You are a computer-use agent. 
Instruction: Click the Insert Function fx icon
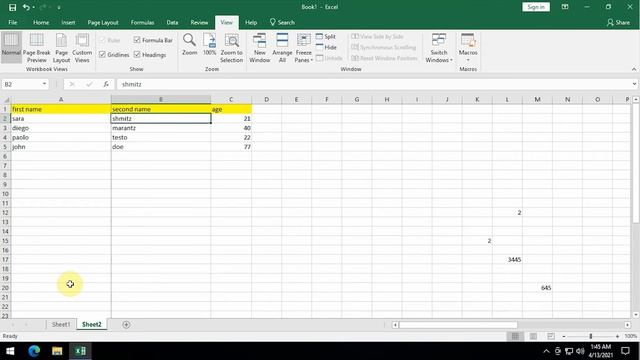point(106,84)
